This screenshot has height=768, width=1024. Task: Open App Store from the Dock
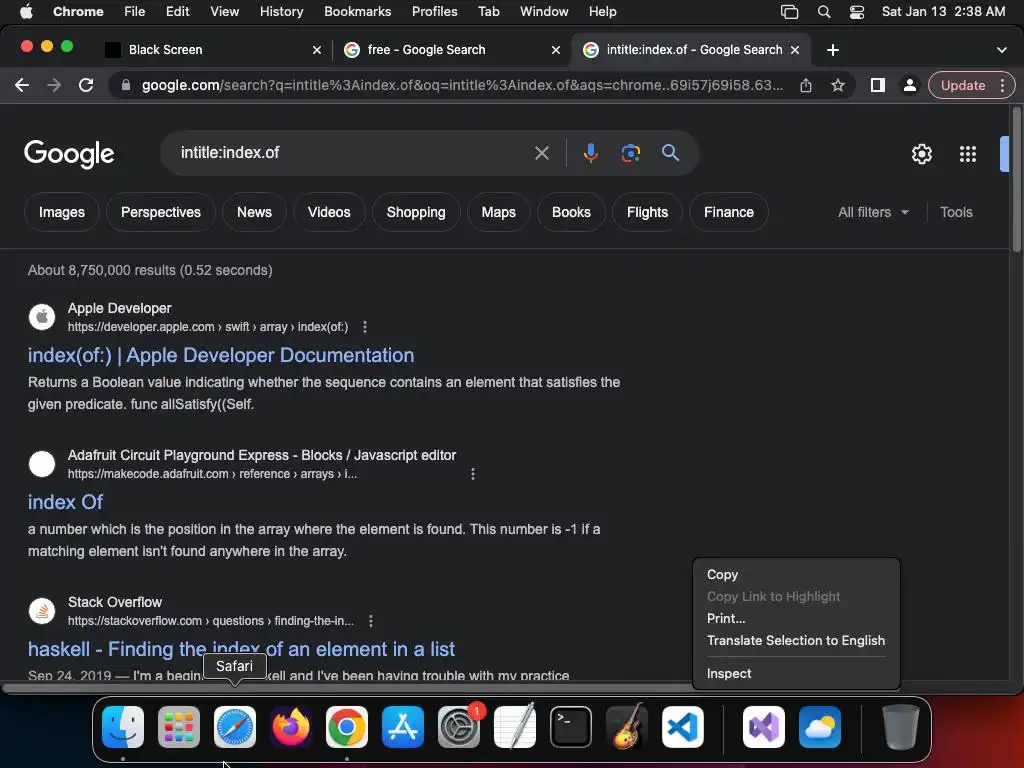[402, 727]
